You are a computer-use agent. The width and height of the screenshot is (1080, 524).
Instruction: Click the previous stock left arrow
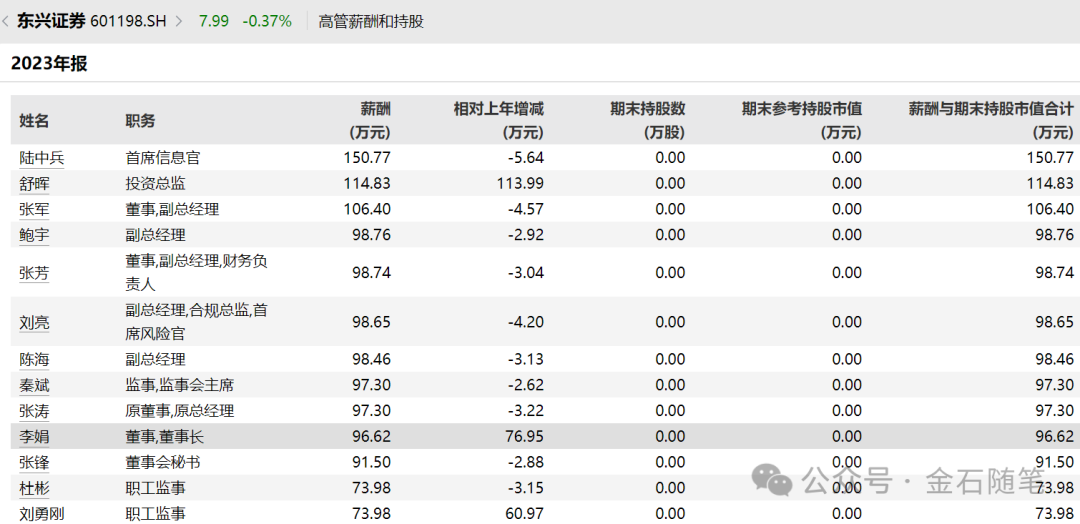7,20
